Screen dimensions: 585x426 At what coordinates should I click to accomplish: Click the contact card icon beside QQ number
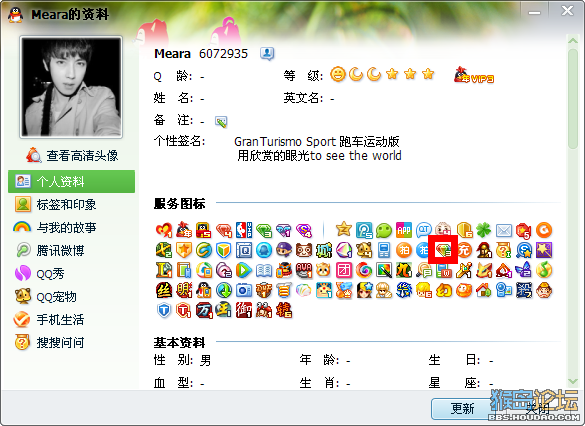pos(267,54)
